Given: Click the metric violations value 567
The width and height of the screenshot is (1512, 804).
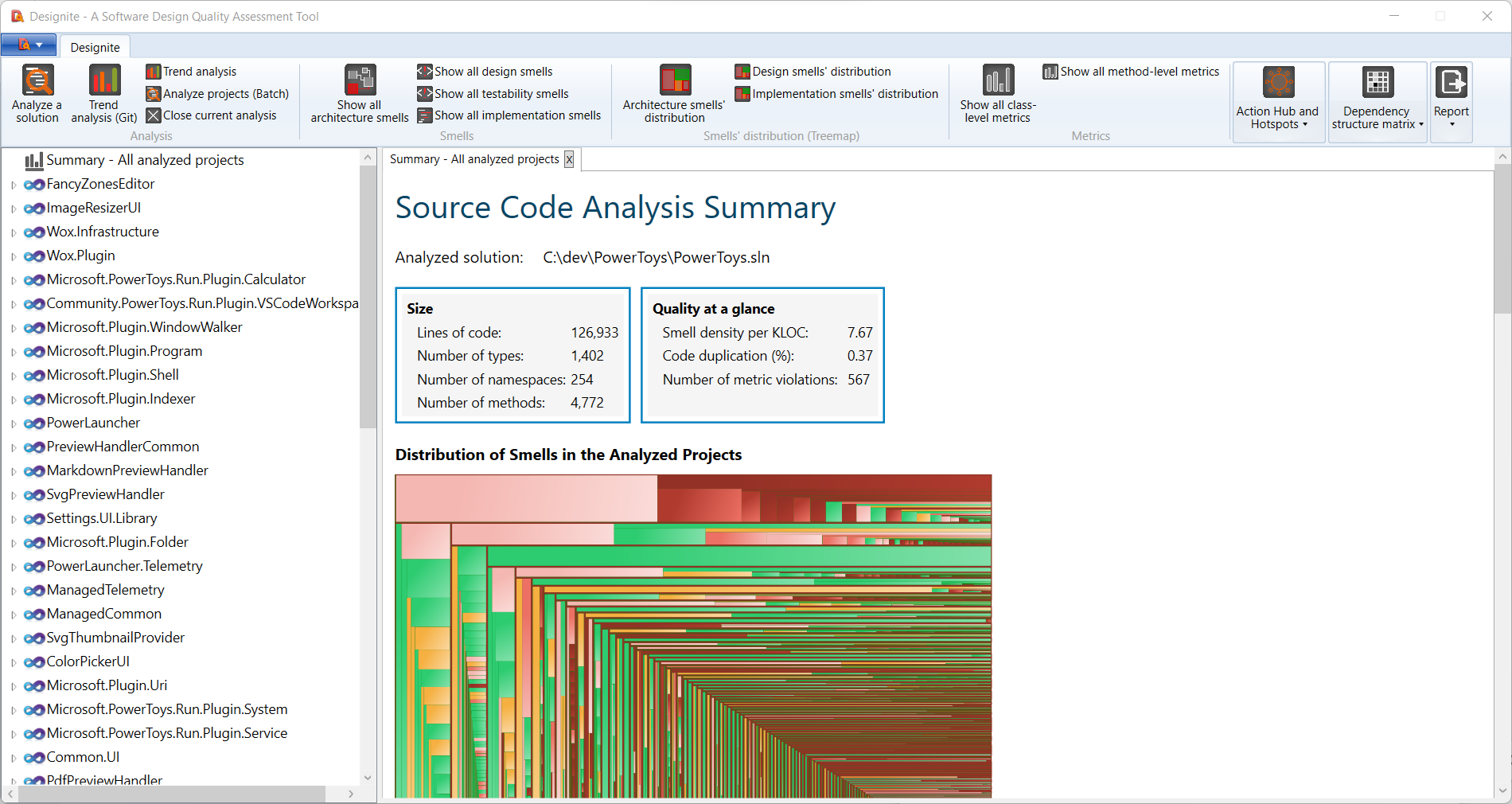Looking at the screenshot, I should click(859, 380).
